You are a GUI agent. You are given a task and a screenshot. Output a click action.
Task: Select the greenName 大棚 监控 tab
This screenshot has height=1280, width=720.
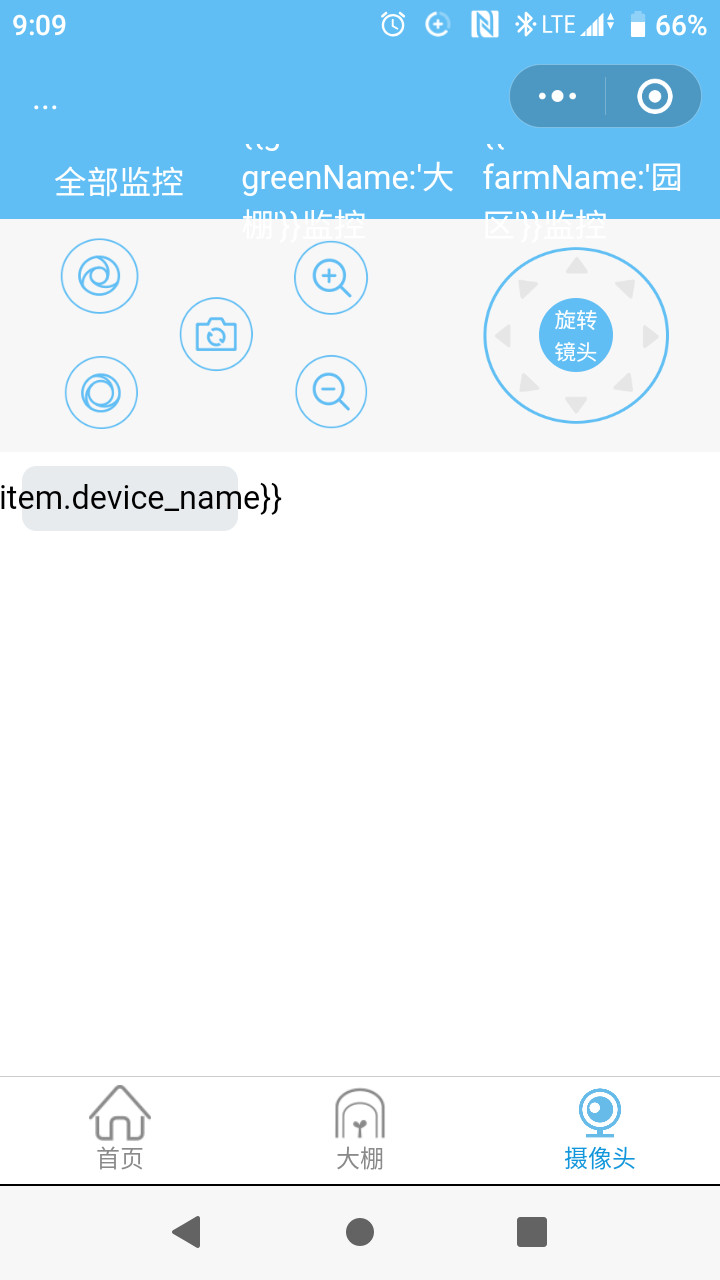[x=348, y=182]
